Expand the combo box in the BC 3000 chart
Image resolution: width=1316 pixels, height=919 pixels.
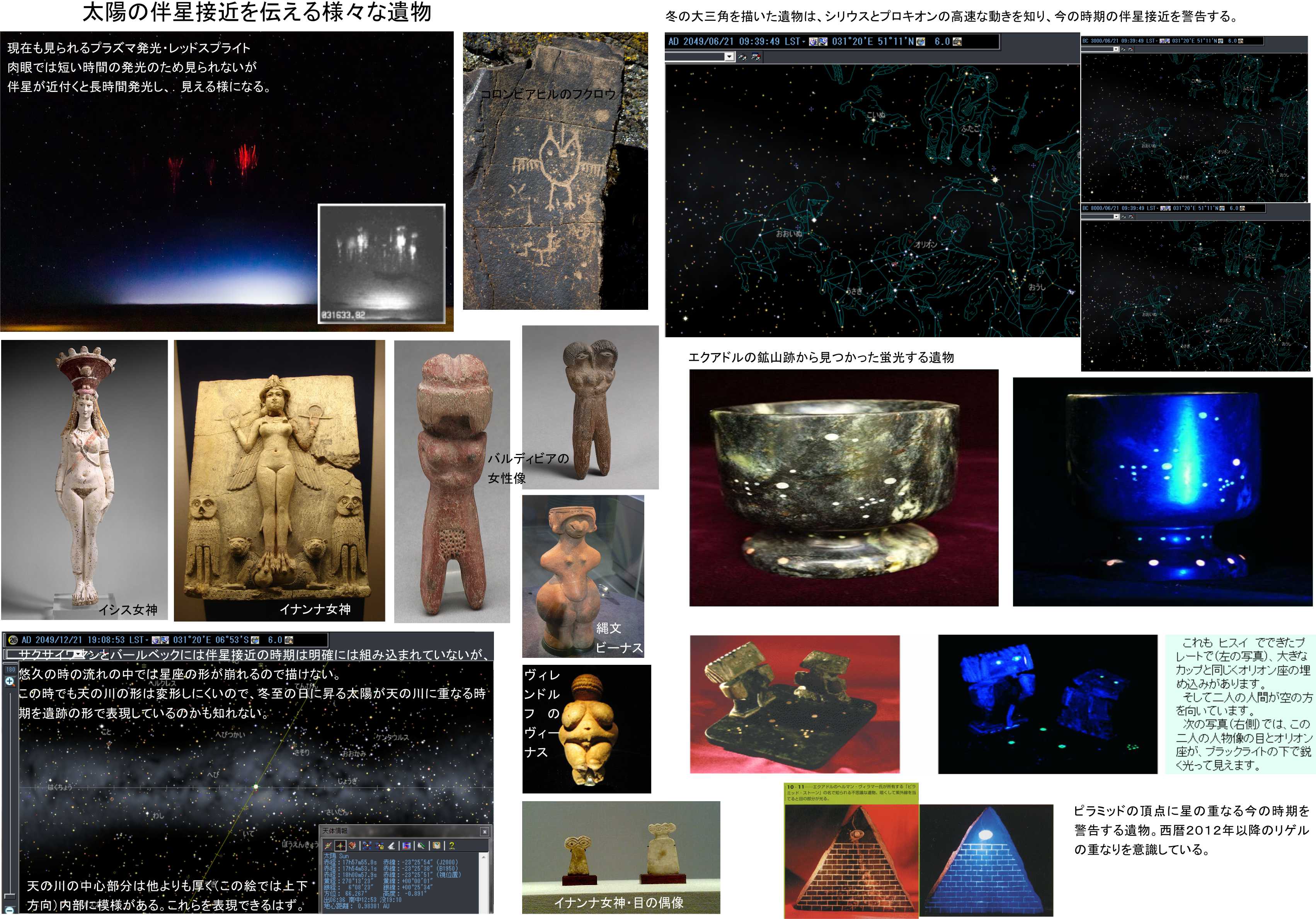(1115, 49)
